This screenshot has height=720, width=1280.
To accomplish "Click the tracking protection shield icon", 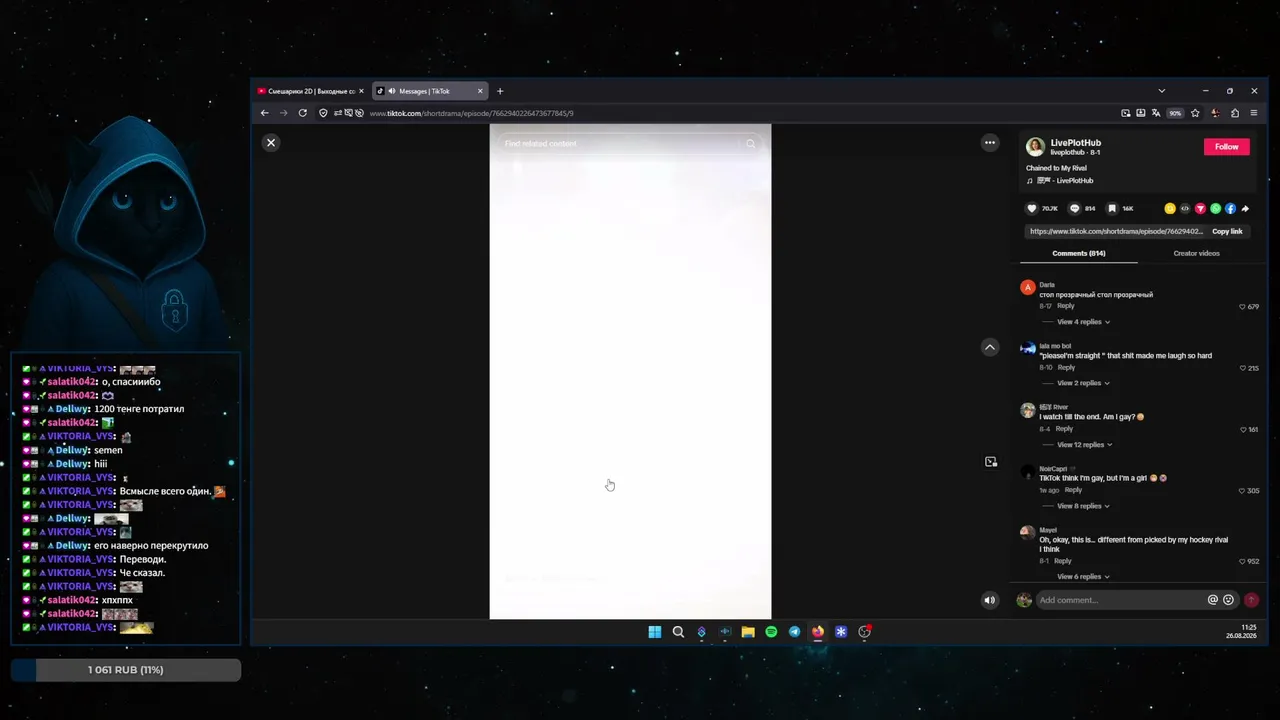I will click(323, 113).
